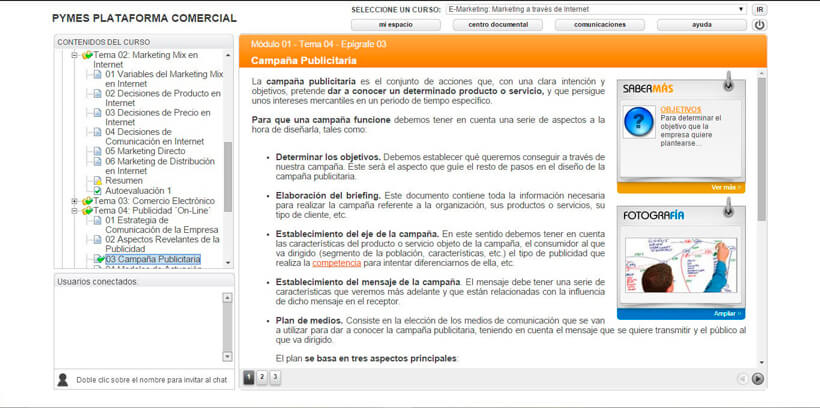Screen dimensions: 820x408
Task: Collapse Tema 04 Publicidad On-Line node
Action: pos(74,211)
